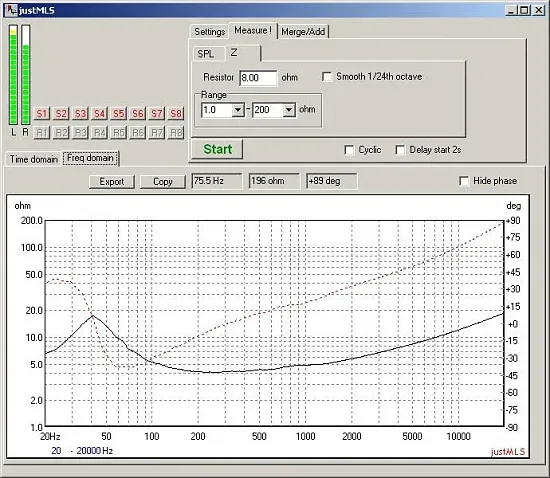
Task: Click the R1 recall slot
Action: point(41,133)
